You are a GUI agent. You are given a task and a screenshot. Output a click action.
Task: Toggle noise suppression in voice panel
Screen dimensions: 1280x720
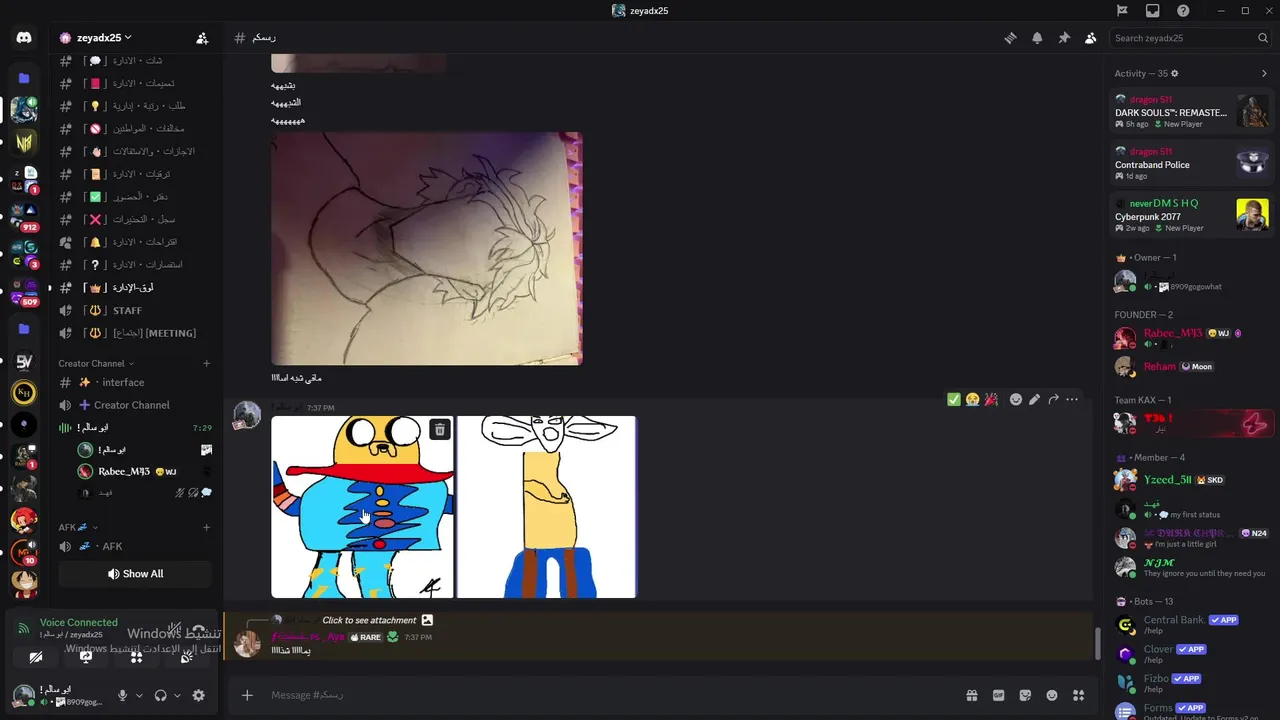(176, 628)
